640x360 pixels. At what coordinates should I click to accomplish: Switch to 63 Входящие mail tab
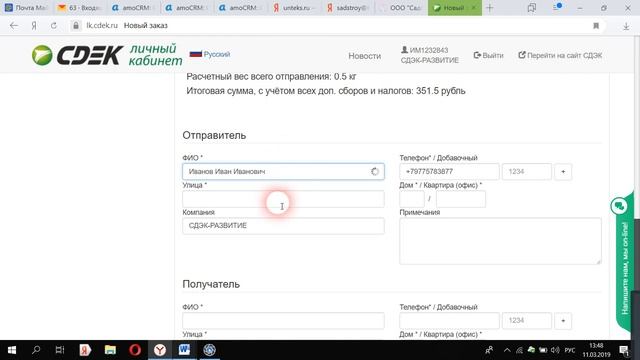point(79,8)
